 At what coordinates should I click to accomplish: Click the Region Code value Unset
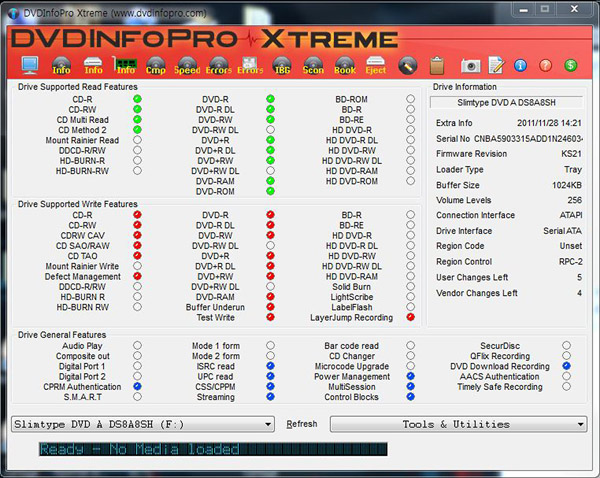[571, 246]
